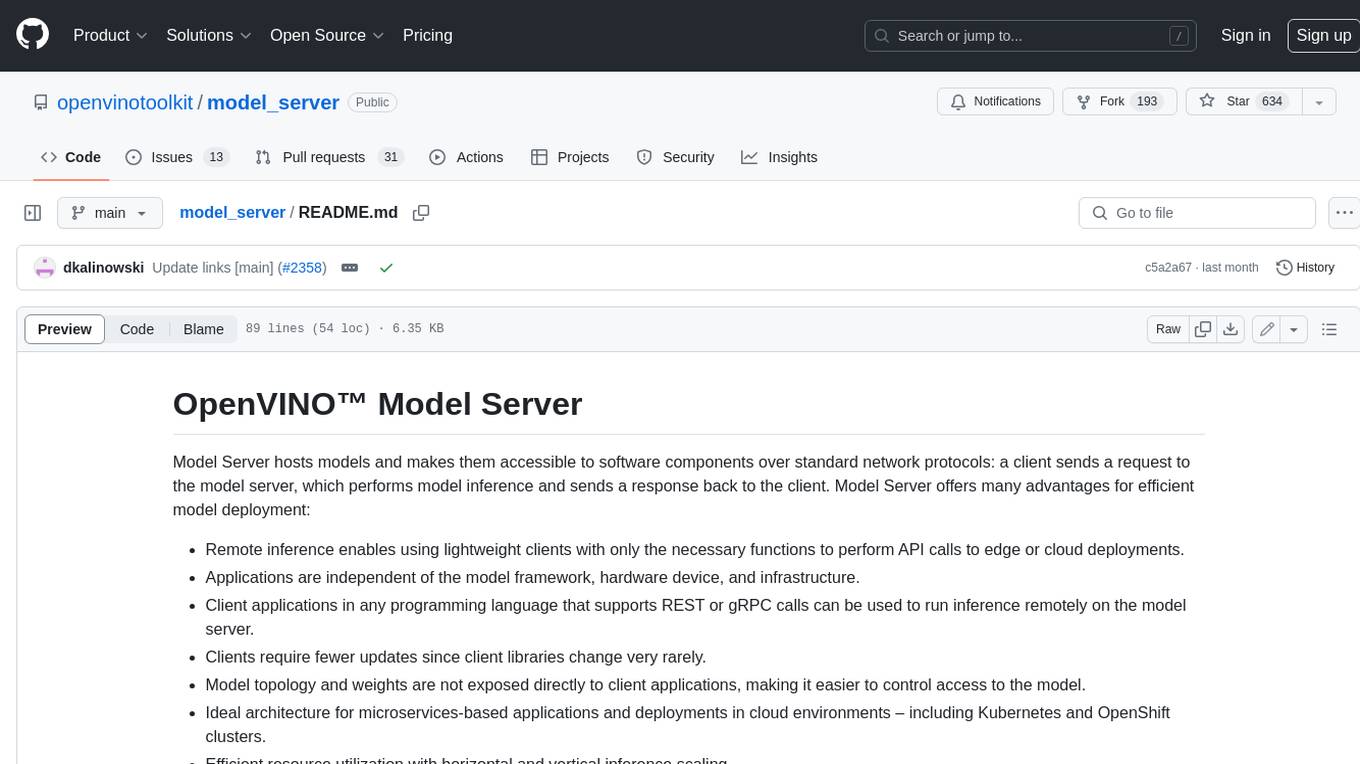
Task: Open the openvinotoolkit organization link
Action: pyautogui.click(x=125, y=102)
